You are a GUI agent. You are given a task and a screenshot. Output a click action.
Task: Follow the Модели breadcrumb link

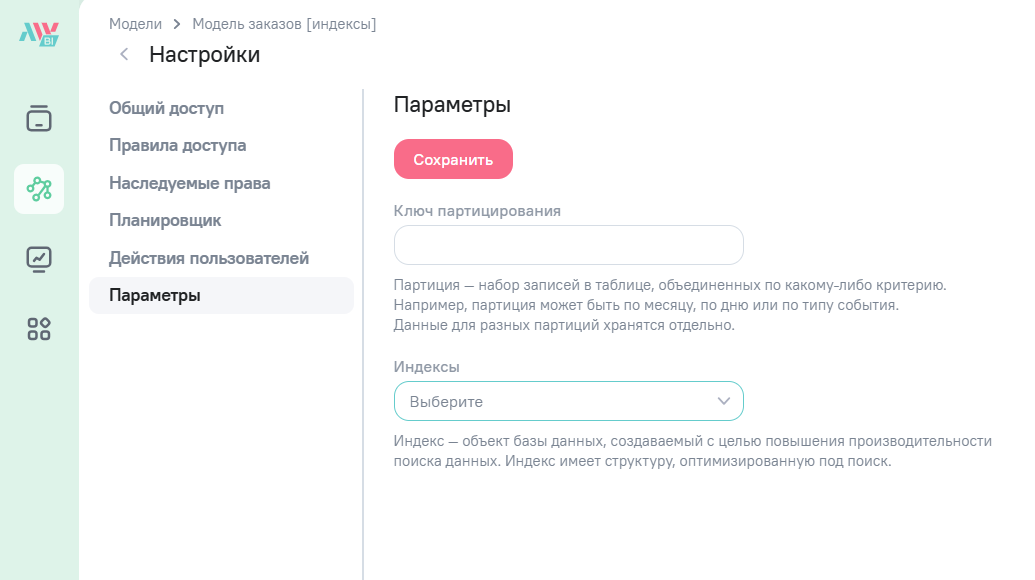tap(135, 24)
